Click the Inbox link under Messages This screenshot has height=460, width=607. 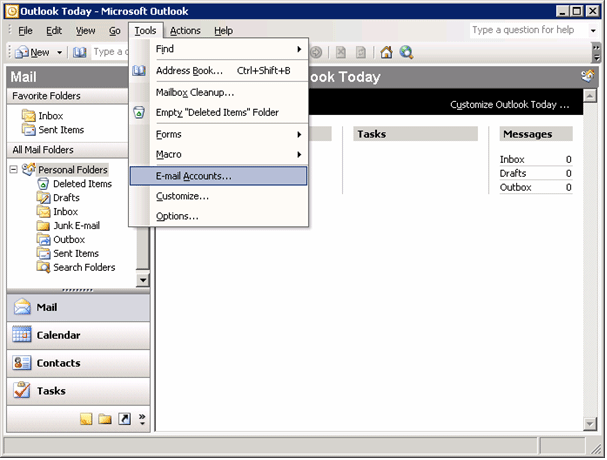512,160
